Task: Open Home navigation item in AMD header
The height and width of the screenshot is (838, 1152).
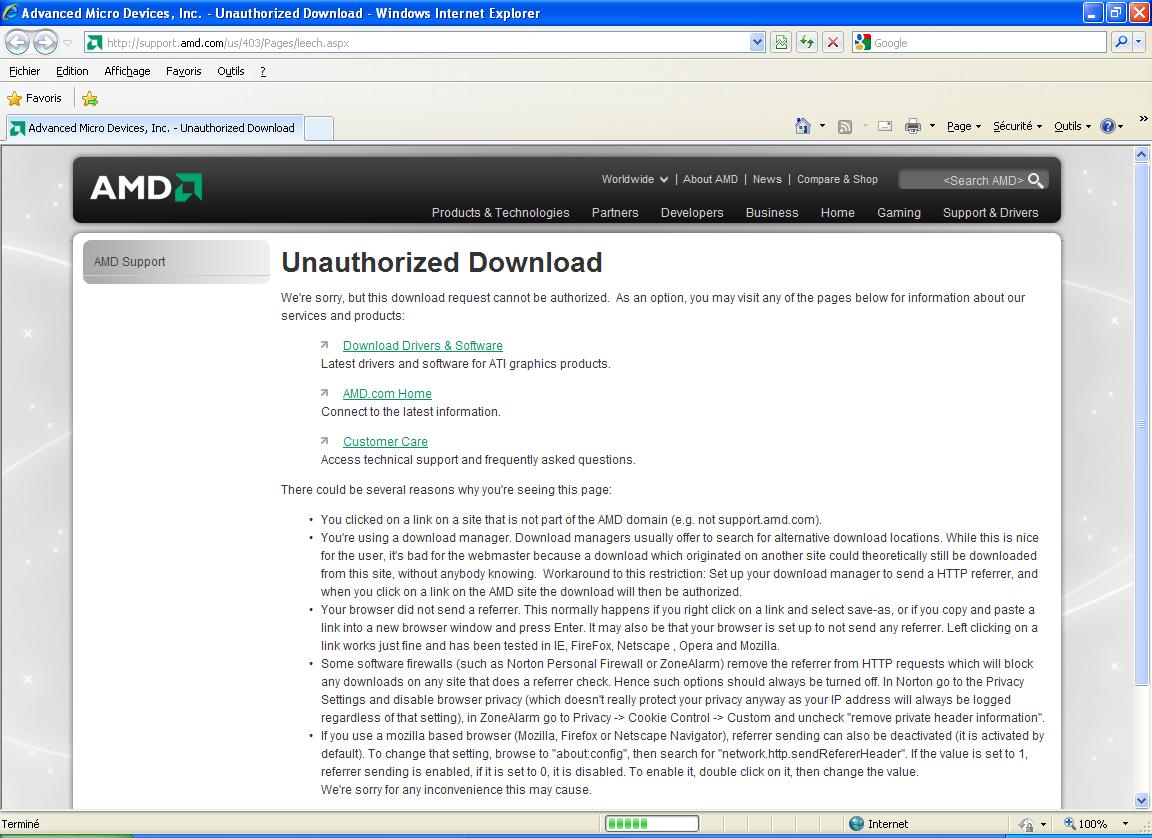Action: (838, 212)
